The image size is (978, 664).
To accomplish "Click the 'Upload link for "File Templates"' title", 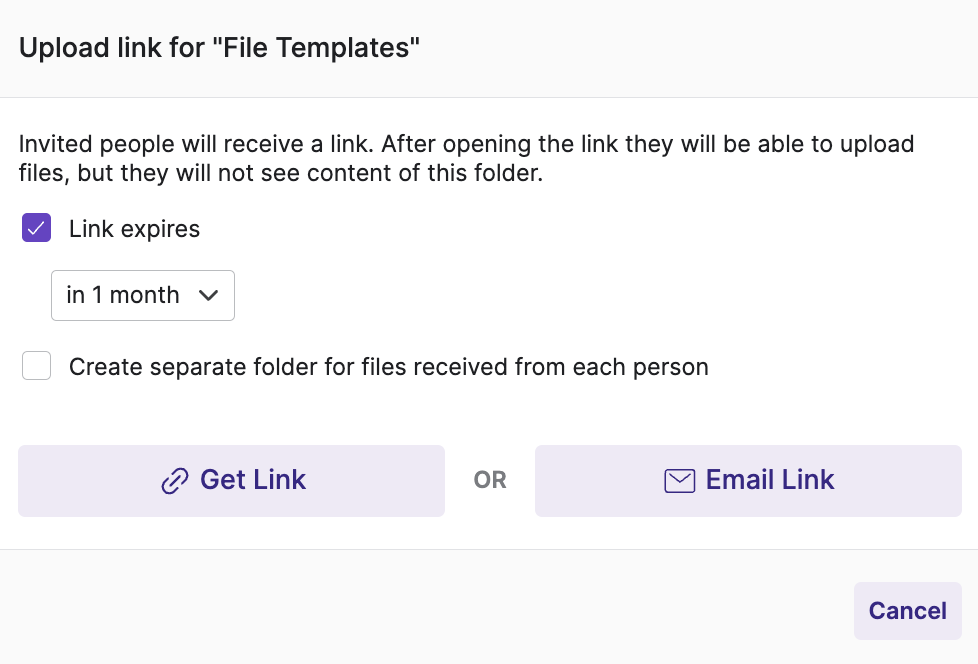I will (x=220, y=48).
